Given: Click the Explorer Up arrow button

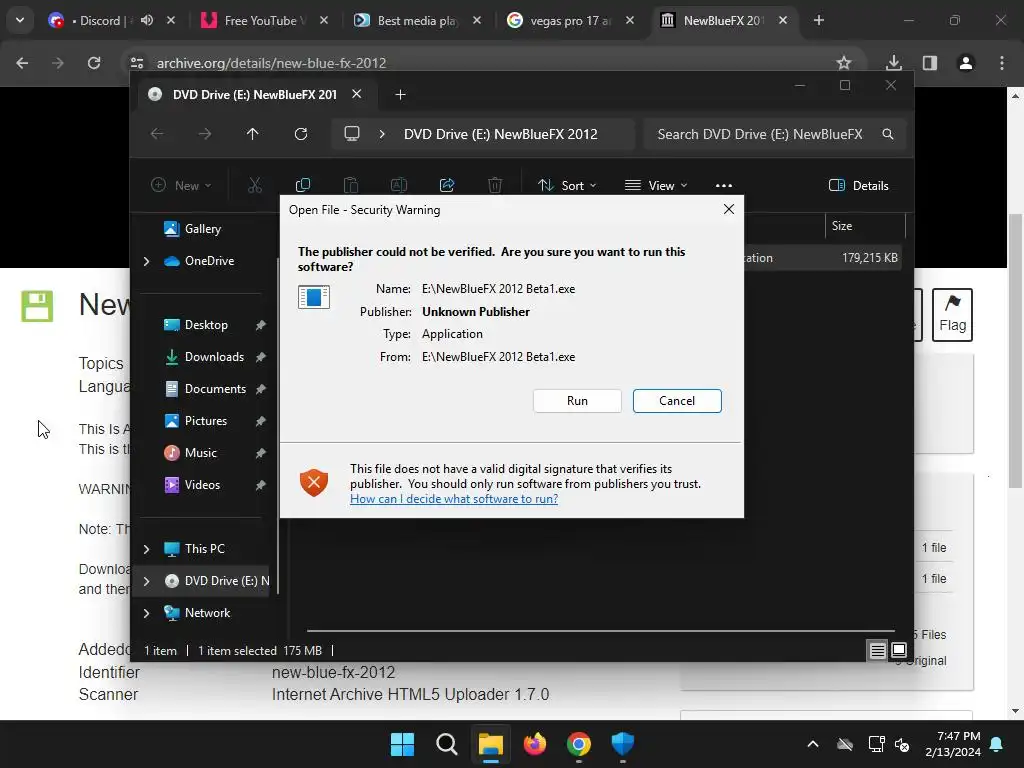Looking at the screenshot, I should (x=253, y=134).
